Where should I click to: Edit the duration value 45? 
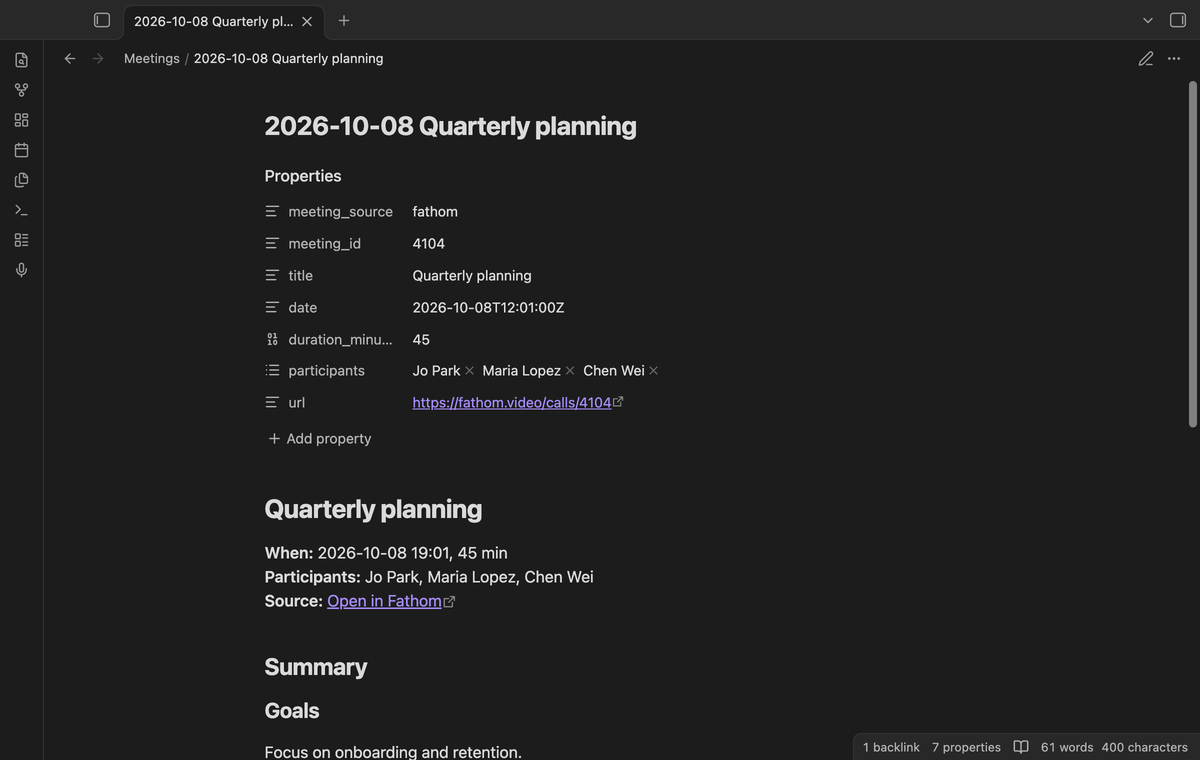pos(421,340)
